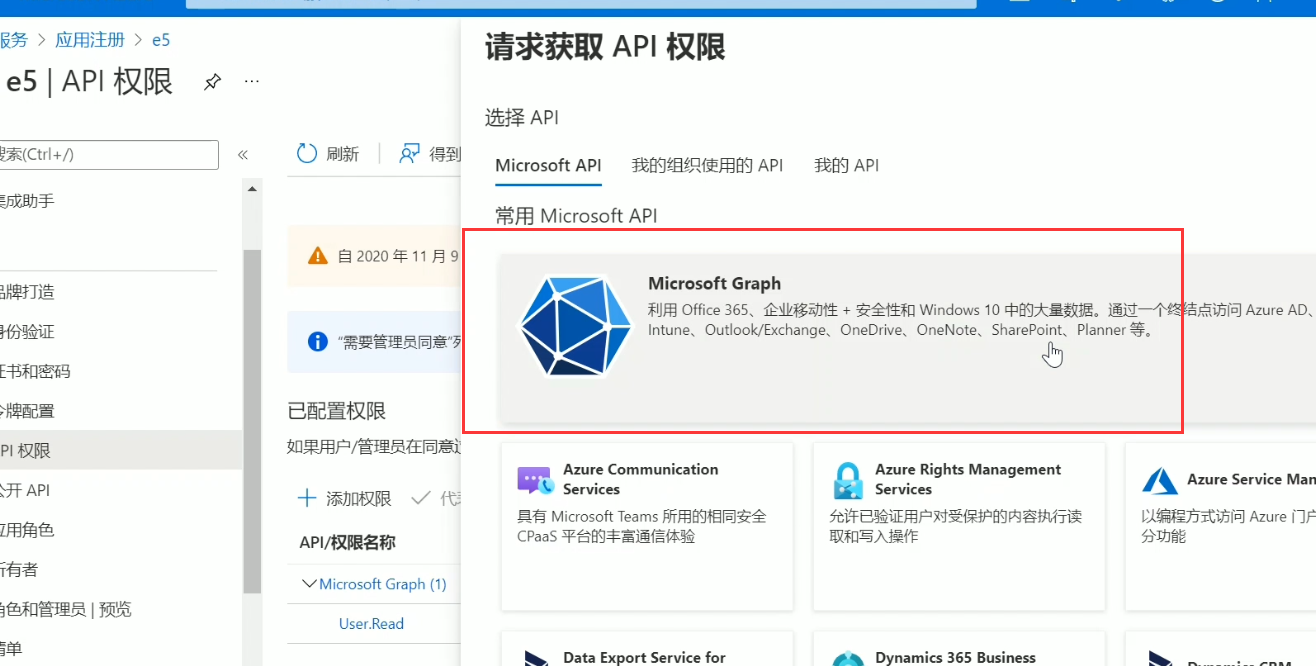This screenshot has width=1316, height=666.
Task: Click the Microsoft Graph hexagon logo
Action: click(x=576, y=326)
